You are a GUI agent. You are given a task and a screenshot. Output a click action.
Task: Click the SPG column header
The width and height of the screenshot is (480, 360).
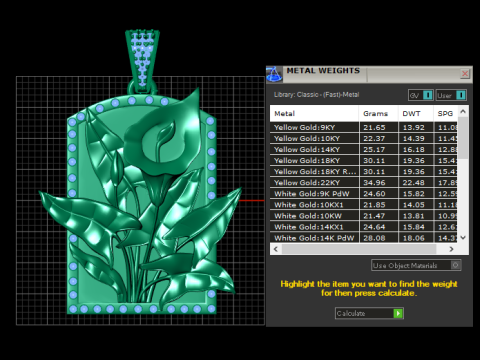click(446, 114)
